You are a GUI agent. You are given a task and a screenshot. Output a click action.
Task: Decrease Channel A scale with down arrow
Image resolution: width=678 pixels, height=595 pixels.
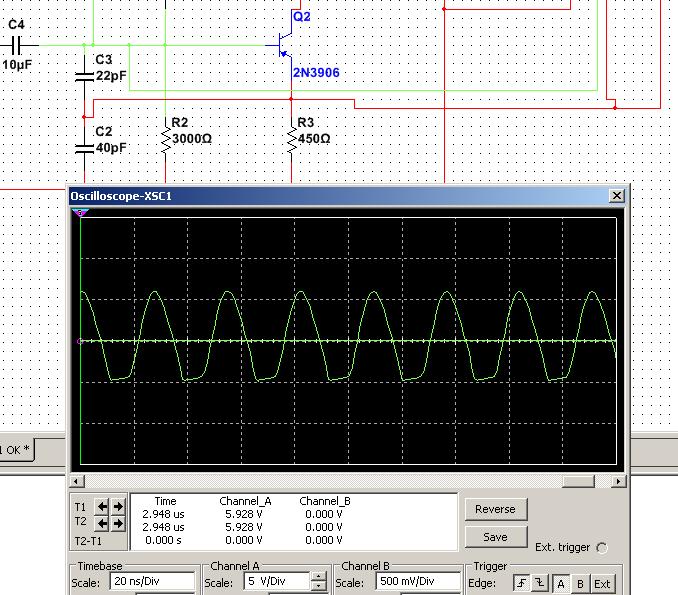[x=318, y=585]
